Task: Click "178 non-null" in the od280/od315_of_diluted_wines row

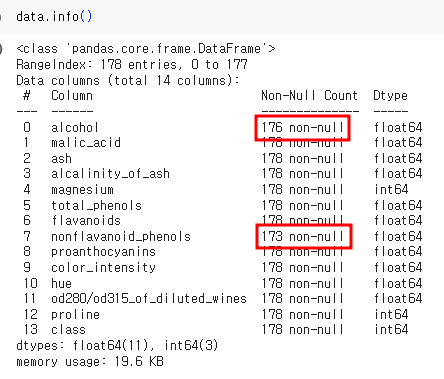Action: [302, 299]
